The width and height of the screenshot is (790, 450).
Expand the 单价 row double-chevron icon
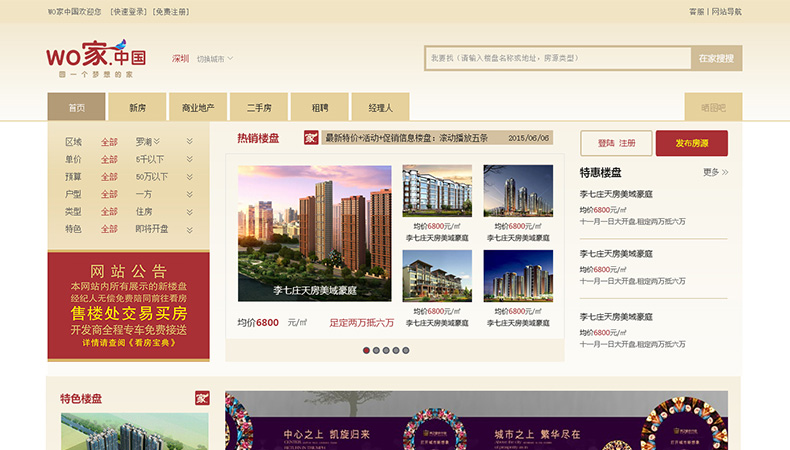(189, 159)
